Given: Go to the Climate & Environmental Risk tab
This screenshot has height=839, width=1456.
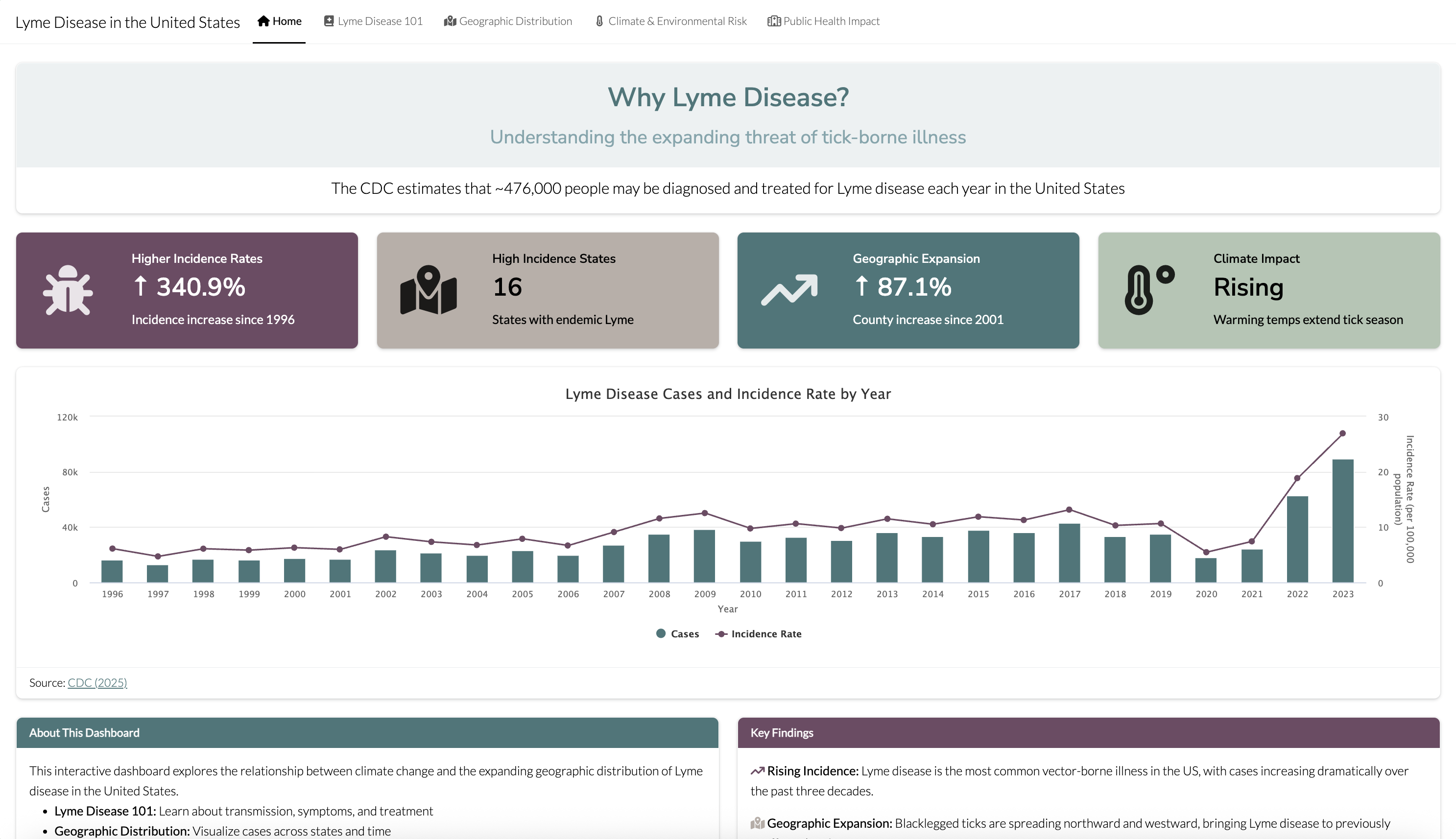Looking at the screenshot, I should (x=677, y=22).
